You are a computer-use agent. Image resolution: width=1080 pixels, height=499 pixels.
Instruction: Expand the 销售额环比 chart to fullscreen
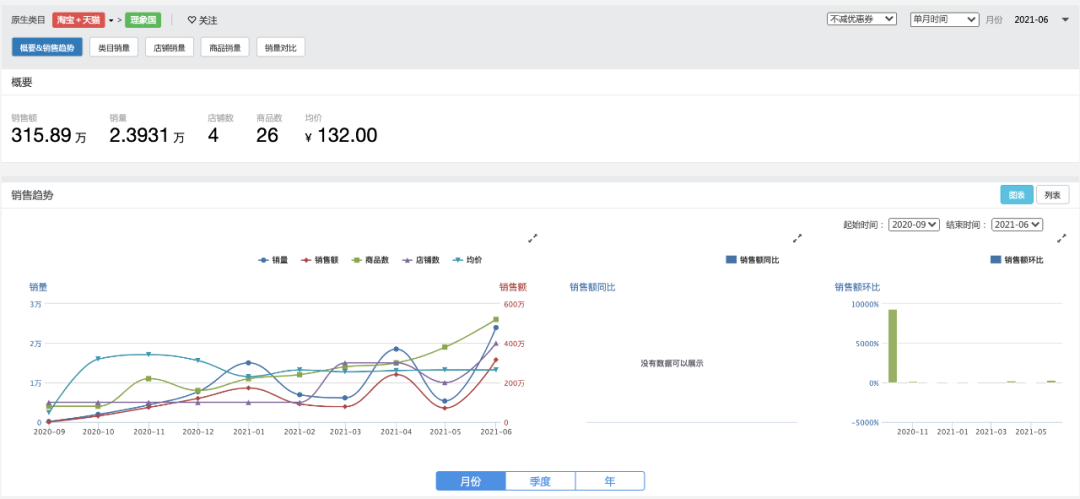1062,238
